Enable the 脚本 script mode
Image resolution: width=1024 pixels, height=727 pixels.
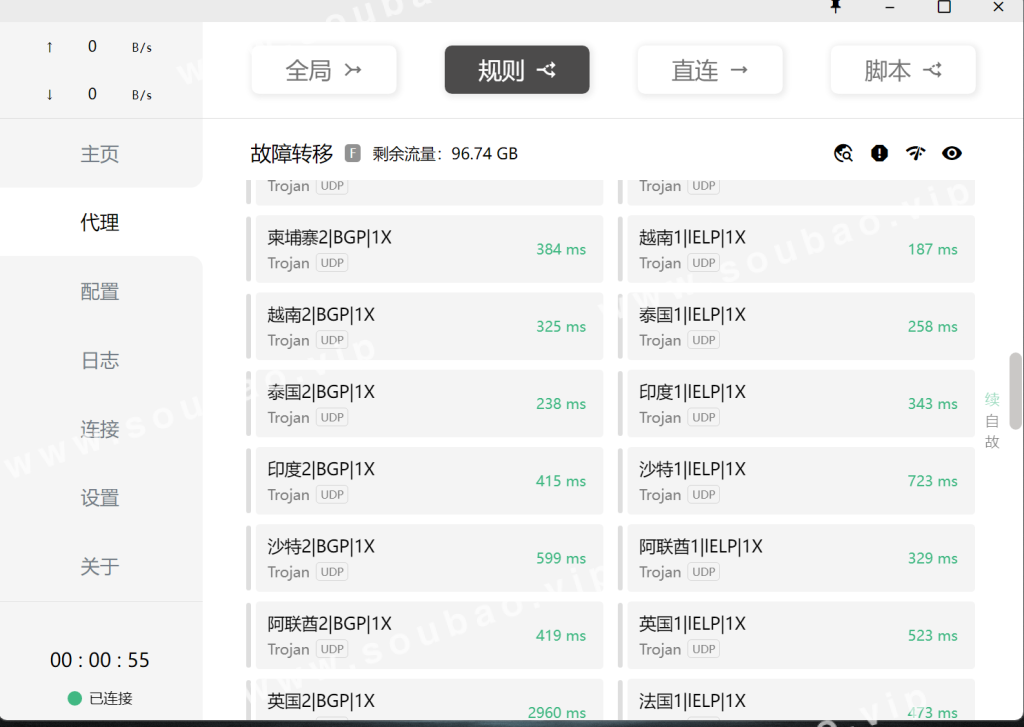click(903, 70)
